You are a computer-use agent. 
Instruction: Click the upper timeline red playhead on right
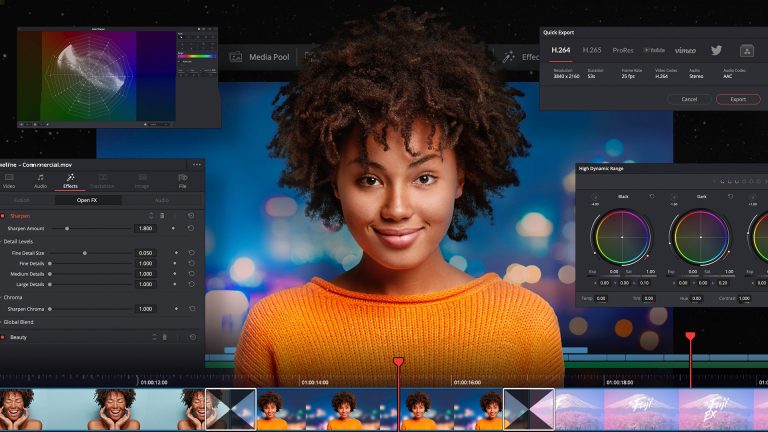[690, 336]
